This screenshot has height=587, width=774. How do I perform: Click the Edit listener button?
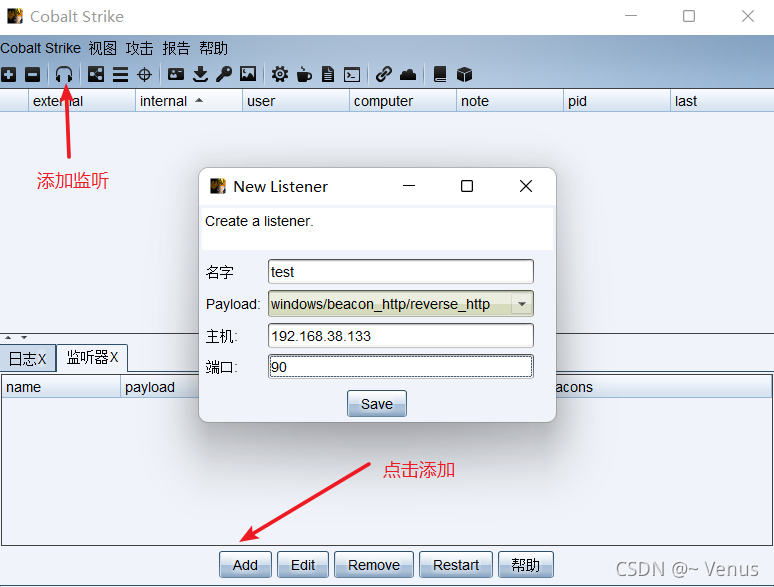coord(303,565)
